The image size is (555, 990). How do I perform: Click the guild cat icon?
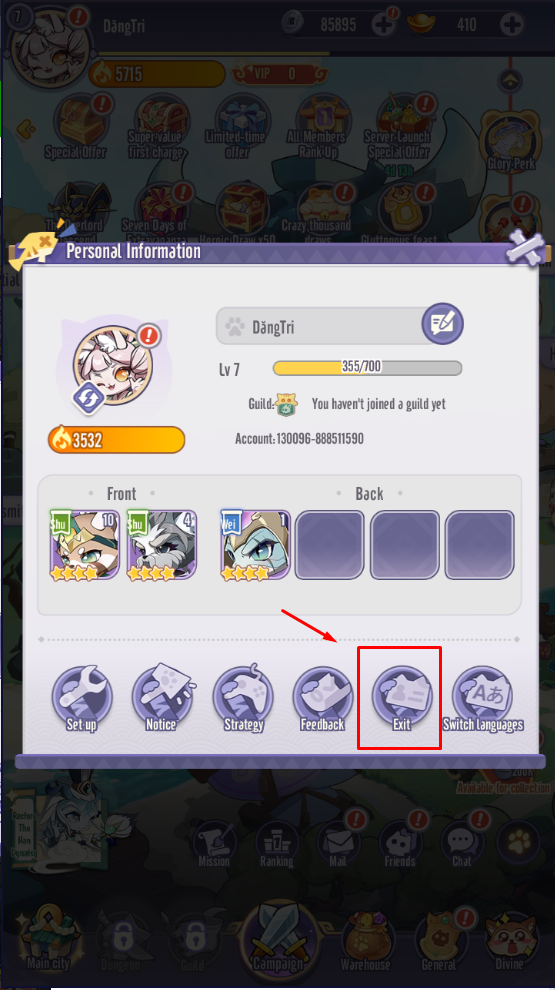tap(286, 404)
